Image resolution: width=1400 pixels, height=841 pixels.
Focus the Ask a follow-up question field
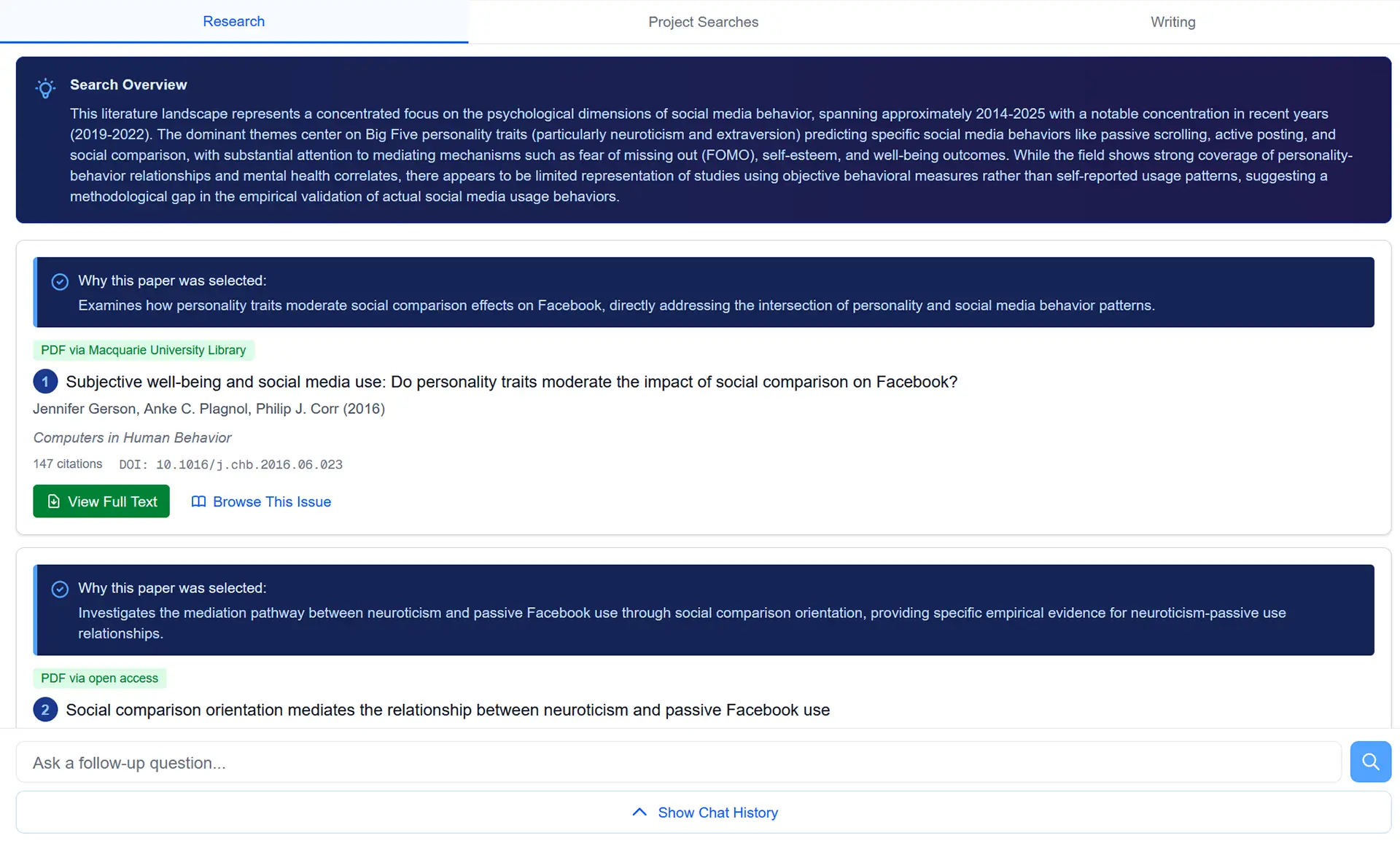point(679,762)
